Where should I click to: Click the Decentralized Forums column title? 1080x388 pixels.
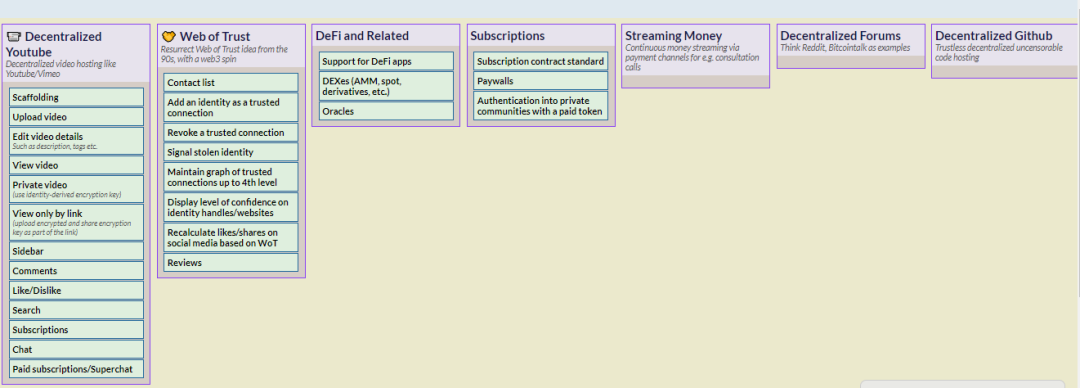tap(840, 36)
